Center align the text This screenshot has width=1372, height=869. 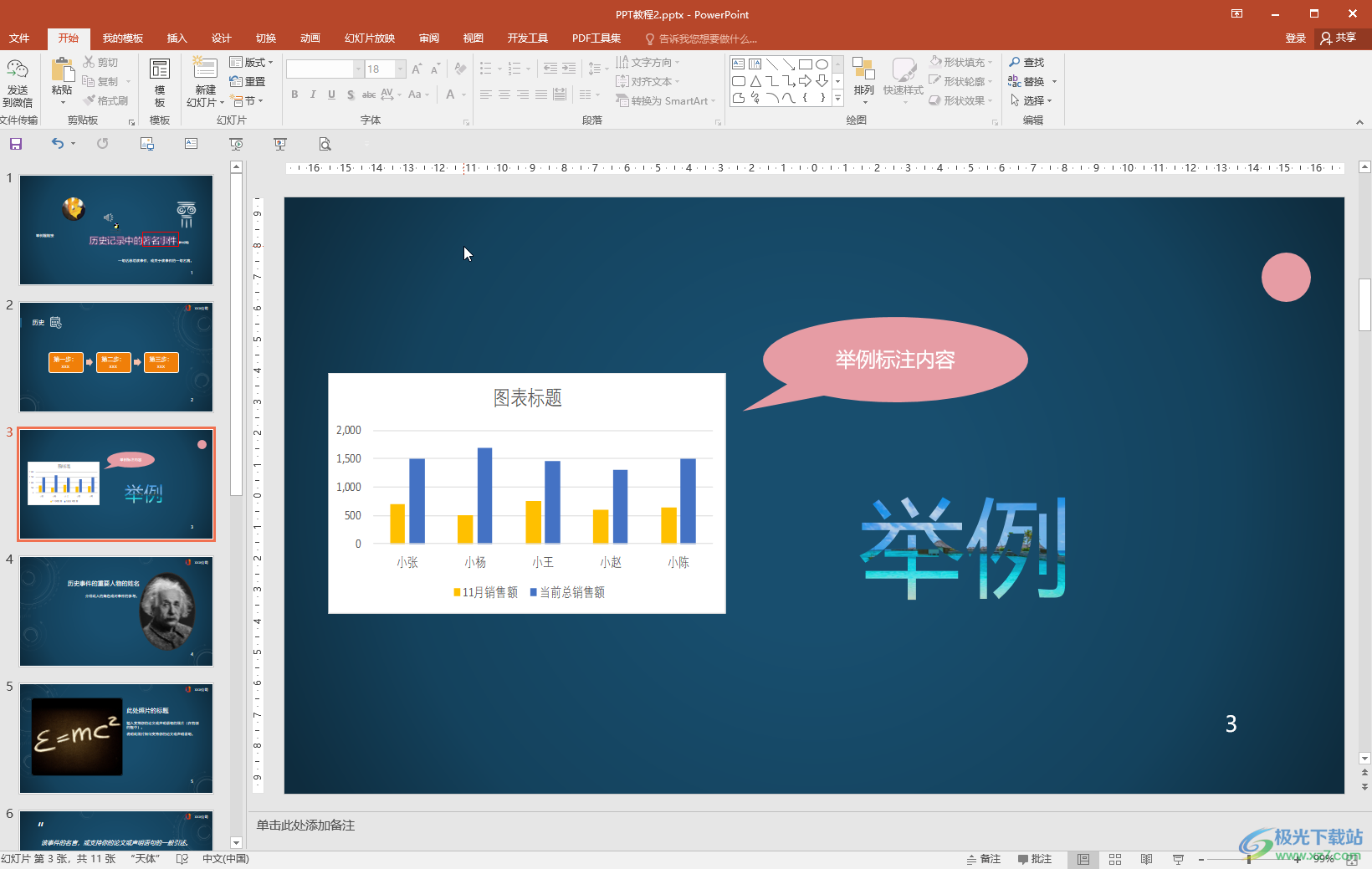tap(504, 95)
